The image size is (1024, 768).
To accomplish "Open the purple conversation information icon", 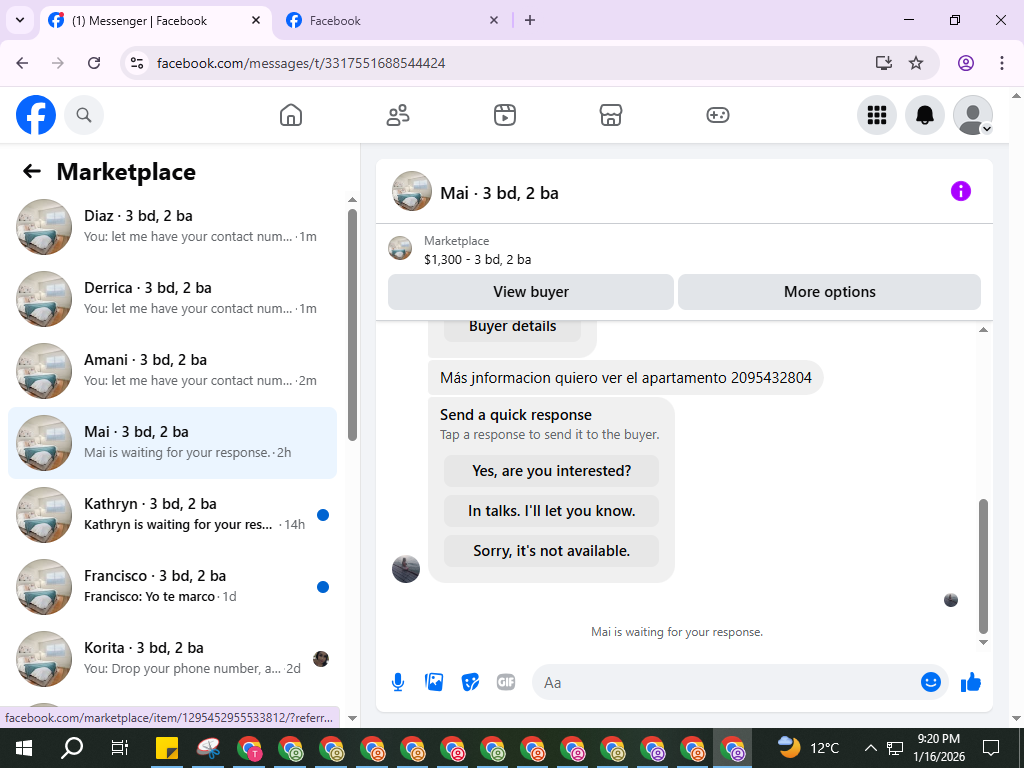I will pyautogui.click(x=961, y=191).
